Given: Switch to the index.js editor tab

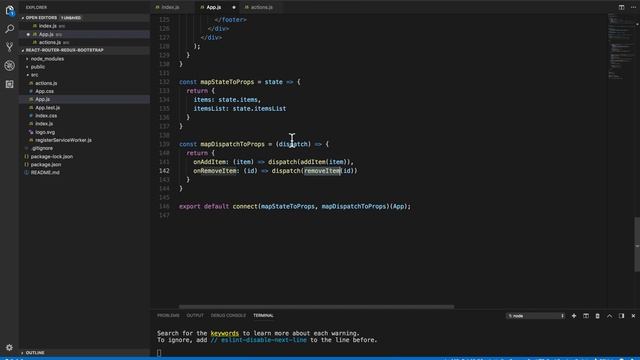Looking at the screenshot, I should coord(170,7).
